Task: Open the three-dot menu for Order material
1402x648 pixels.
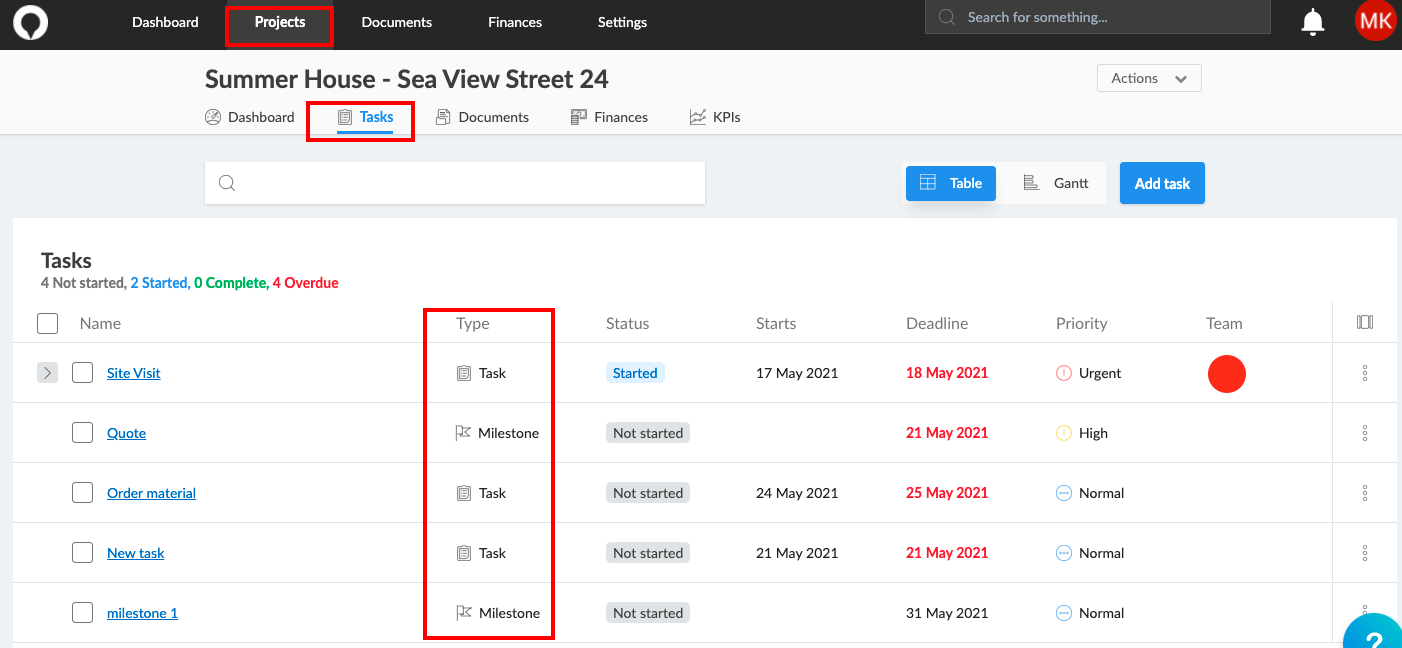Action: tap(1365, 493)
